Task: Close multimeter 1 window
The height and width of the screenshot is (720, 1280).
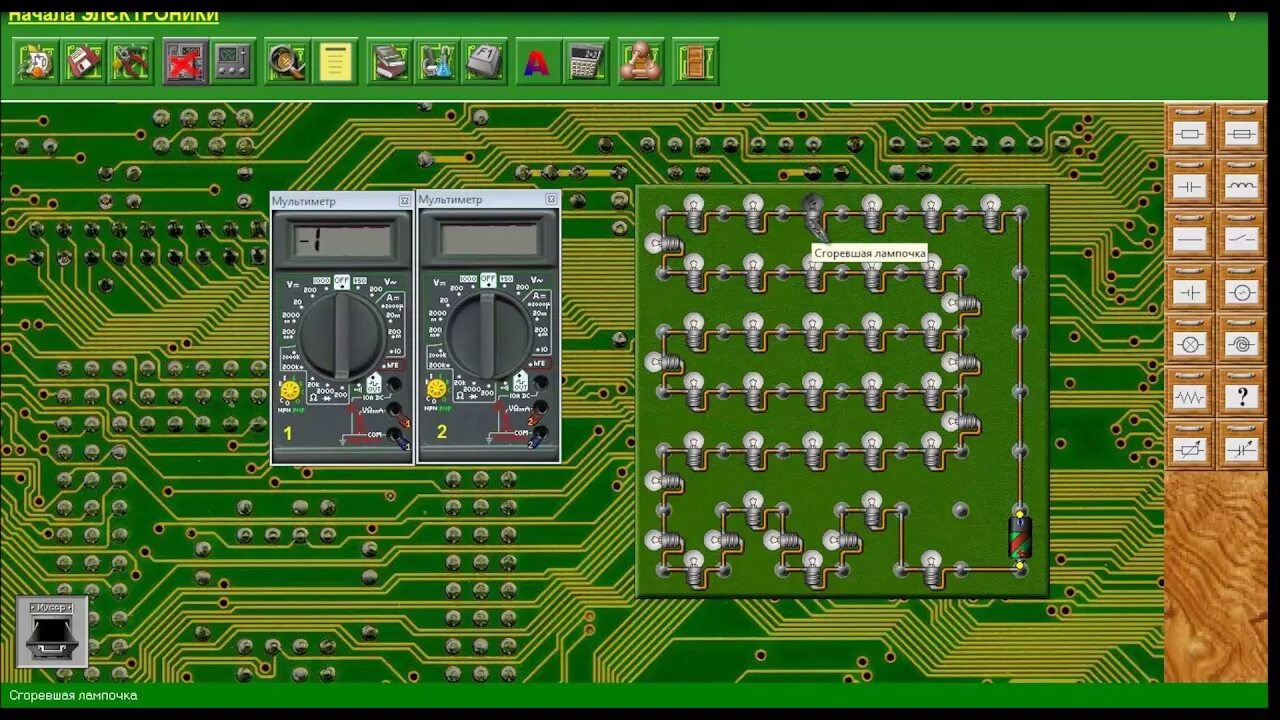Action: [405, 201]
